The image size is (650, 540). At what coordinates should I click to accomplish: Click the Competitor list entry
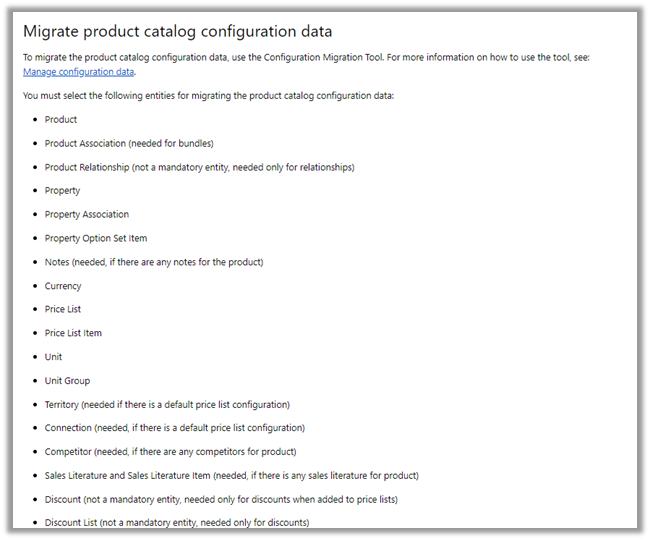(x=170, y=452)
